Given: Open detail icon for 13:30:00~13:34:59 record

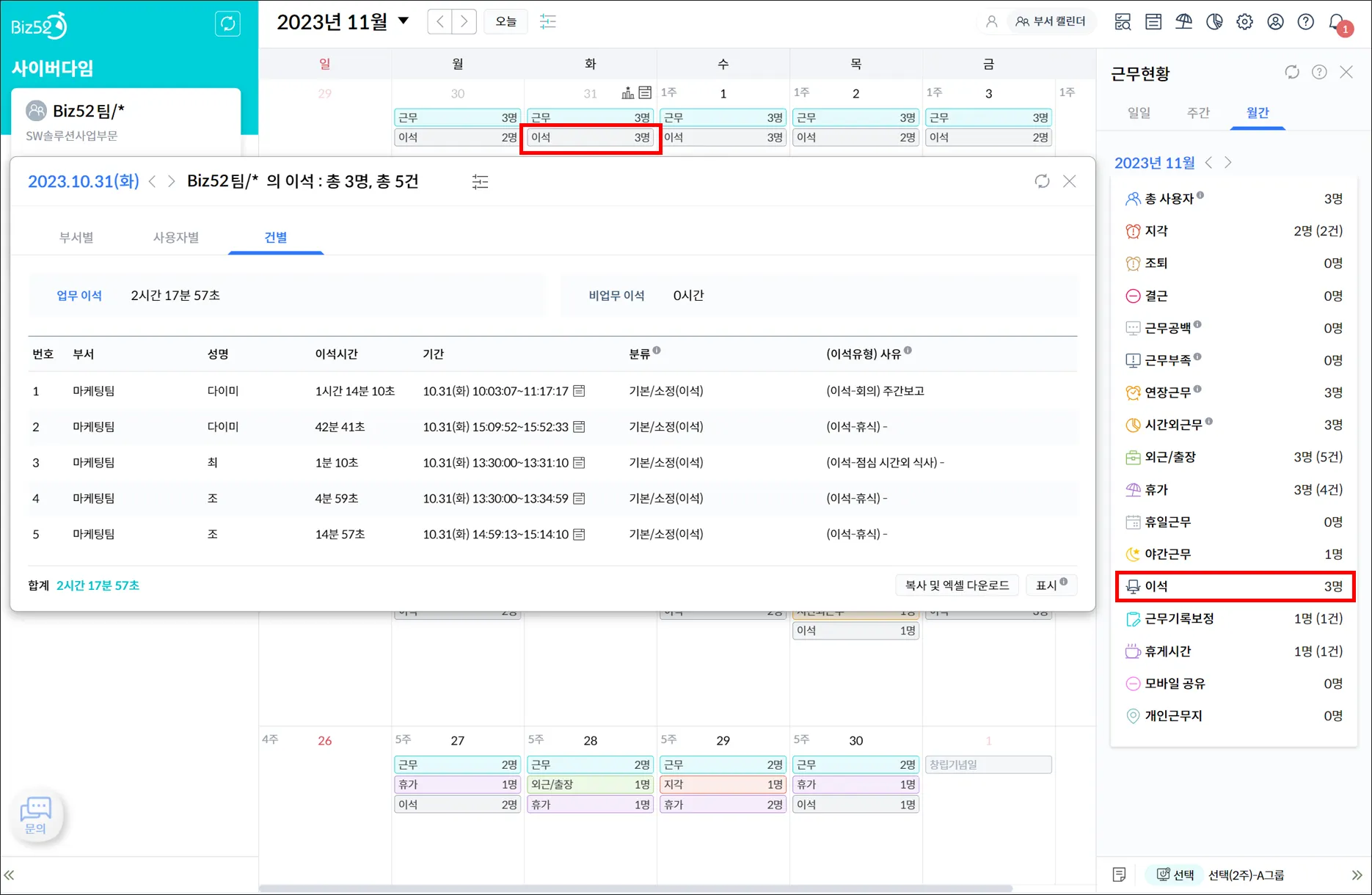Looking at the screenshot, I should coord(579,498).
